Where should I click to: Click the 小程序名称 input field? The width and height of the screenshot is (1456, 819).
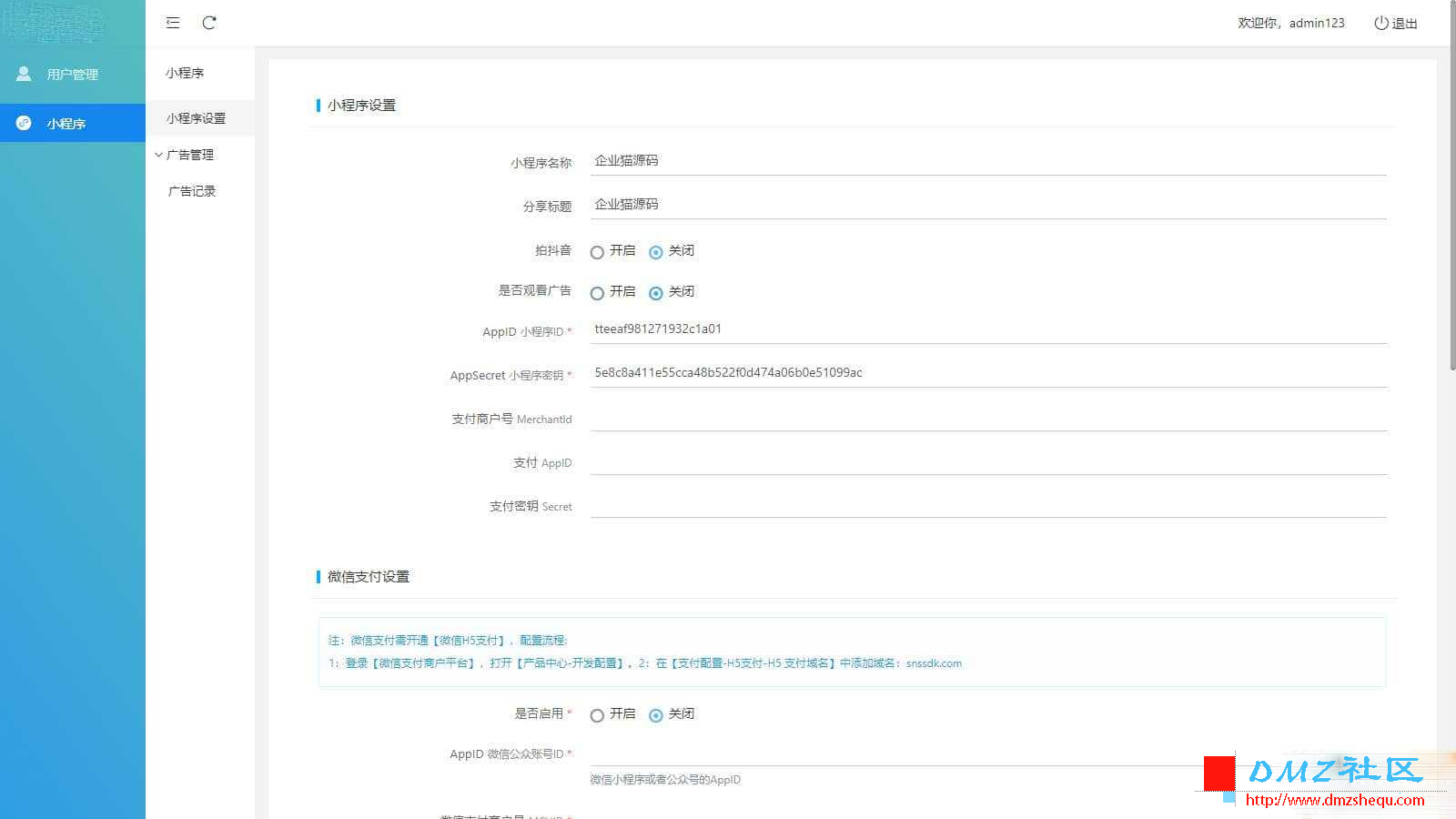pyautogui.click(x=988, y=161)
